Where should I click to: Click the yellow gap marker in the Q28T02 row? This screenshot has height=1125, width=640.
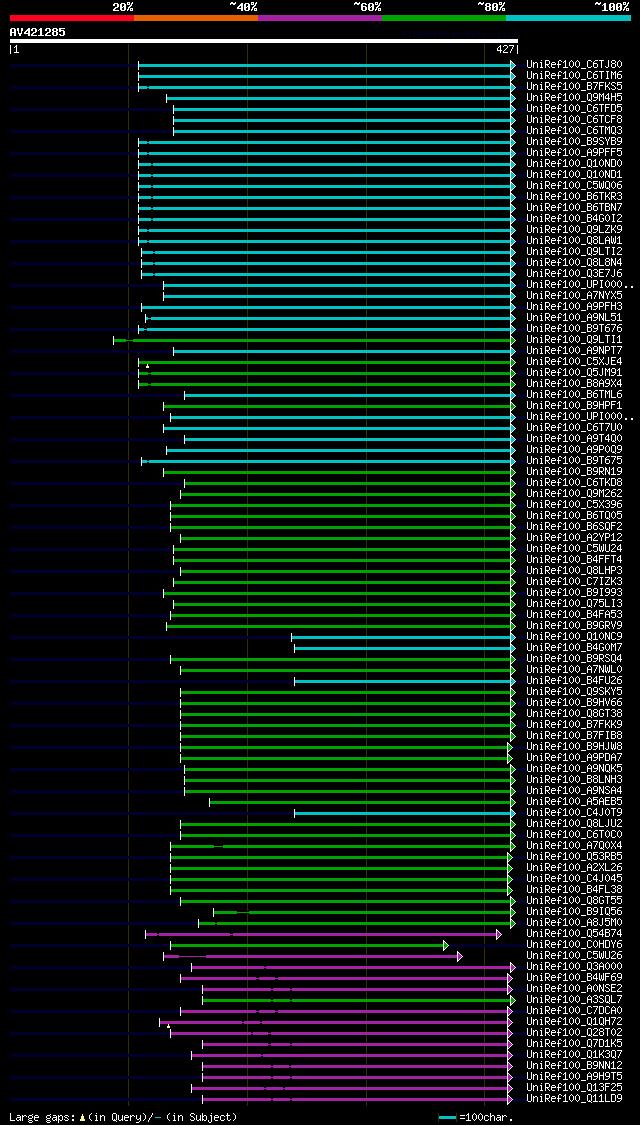click(168, 1027)
